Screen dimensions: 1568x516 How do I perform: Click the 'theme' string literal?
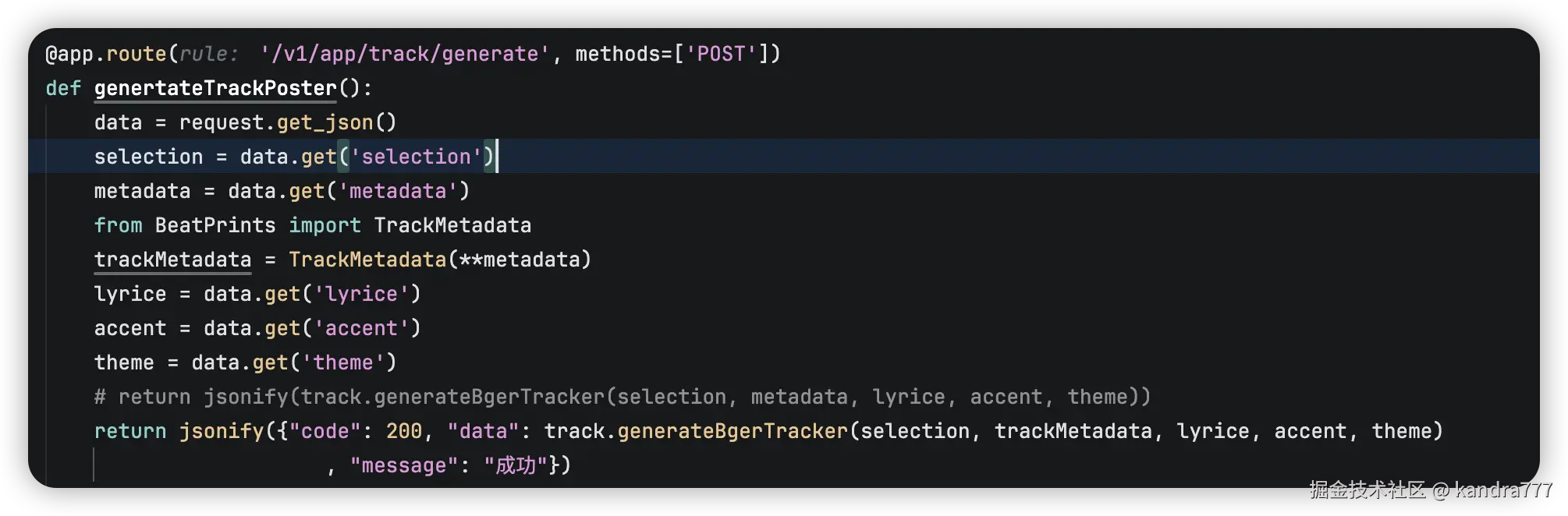[343, 362]
